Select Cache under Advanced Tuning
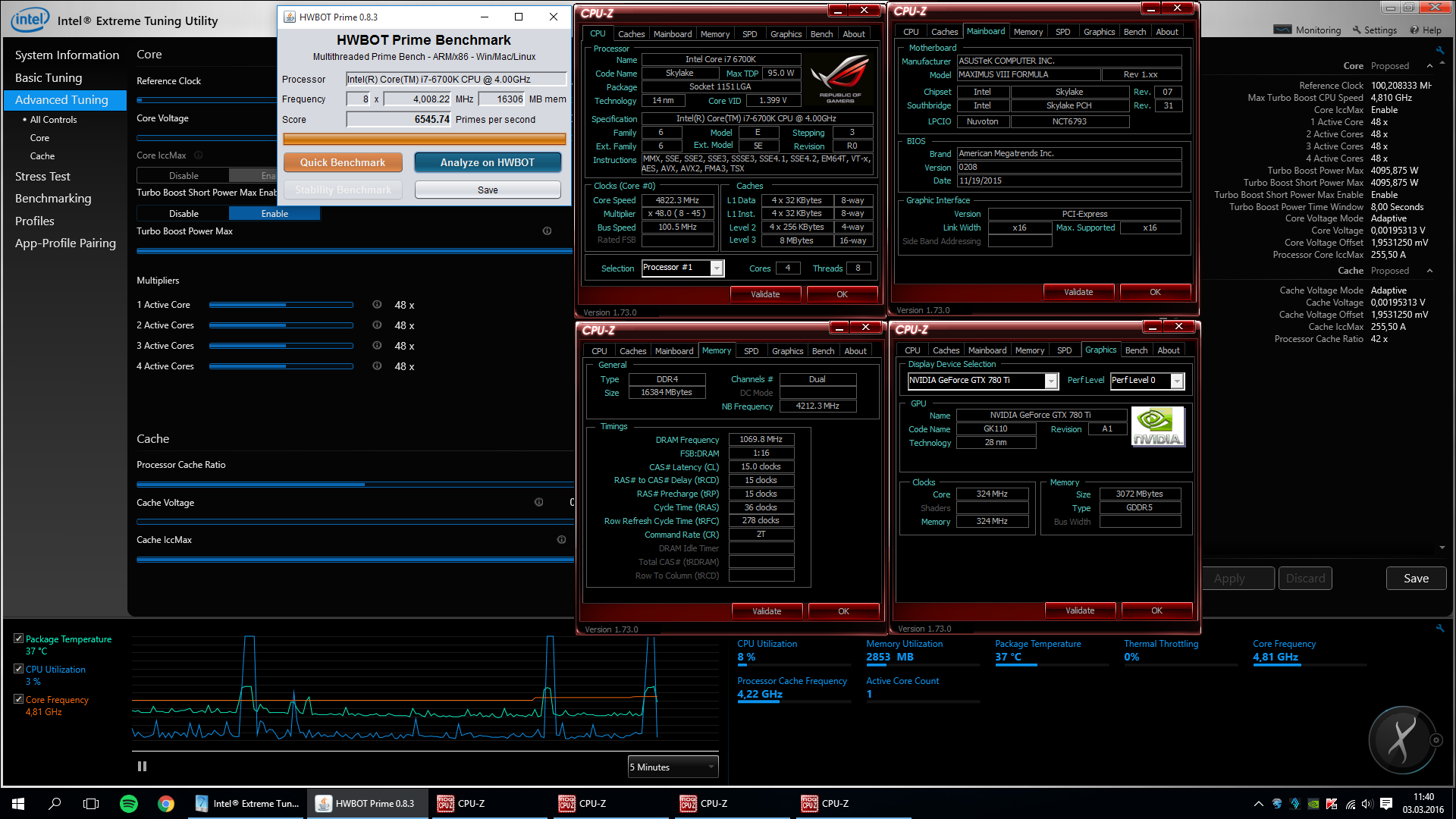 pos(42,156)
